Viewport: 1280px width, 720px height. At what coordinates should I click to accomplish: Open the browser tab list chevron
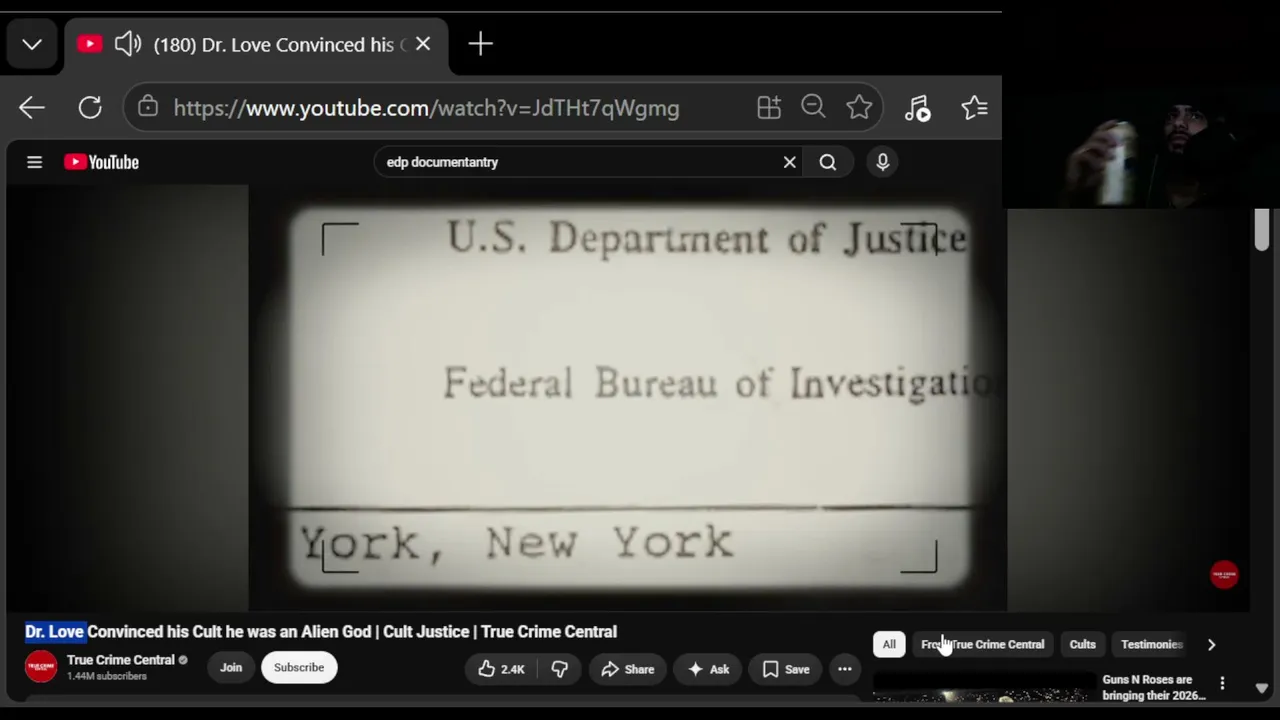tap(32, 44)
